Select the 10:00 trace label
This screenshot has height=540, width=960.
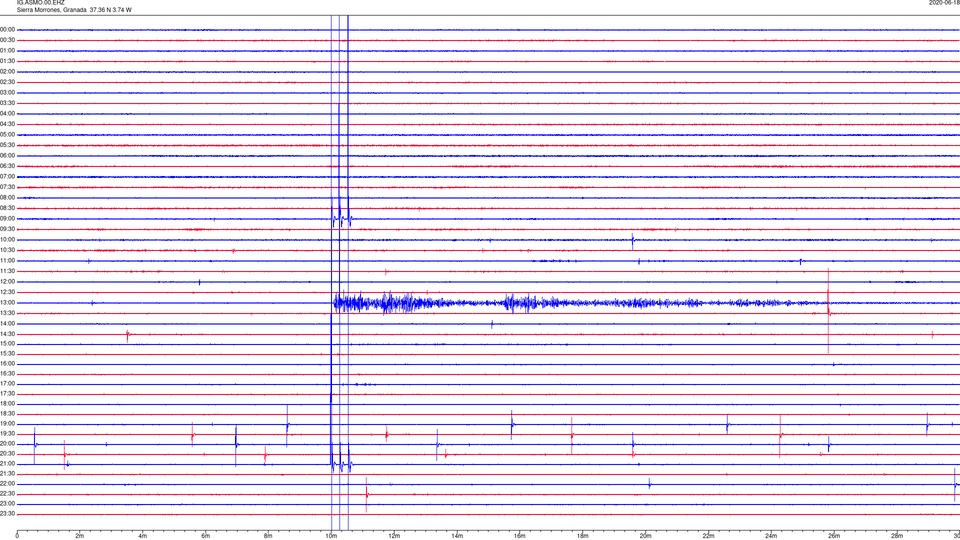tap(7, 239)
